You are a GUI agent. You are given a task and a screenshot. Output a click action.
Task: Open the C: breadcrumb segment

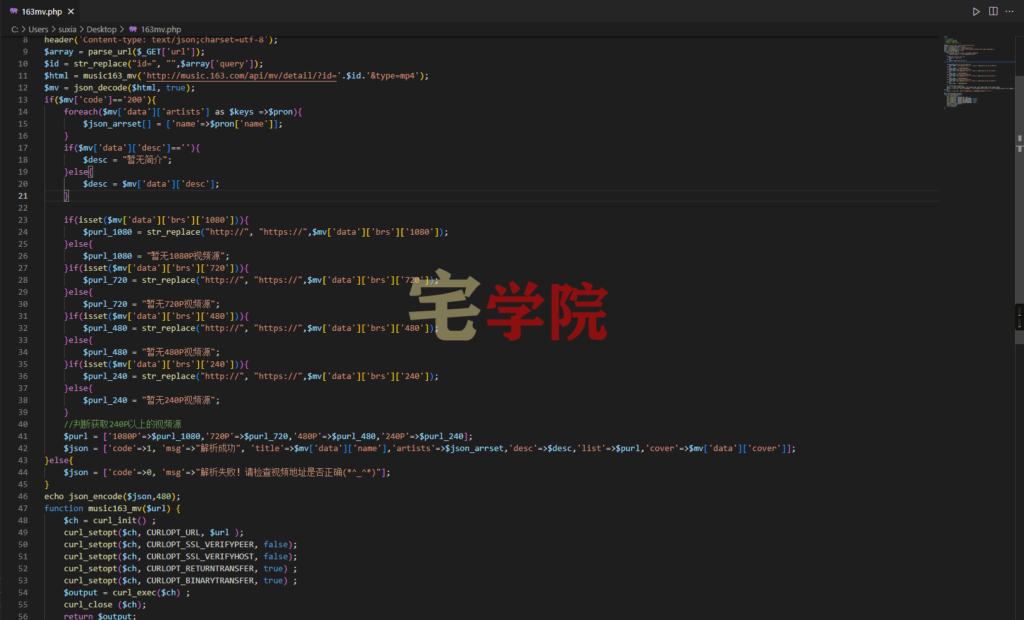pyautogui.click(x=16, y=30)
